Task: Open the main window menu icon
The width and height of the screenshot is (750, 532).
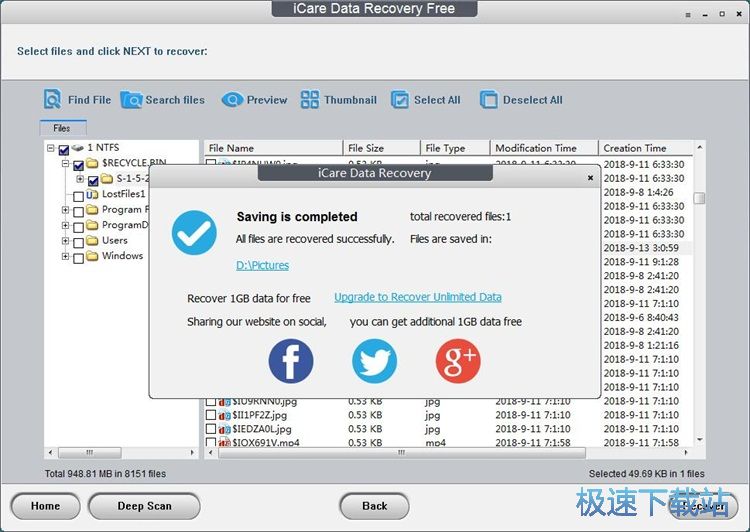Action: 688,15
